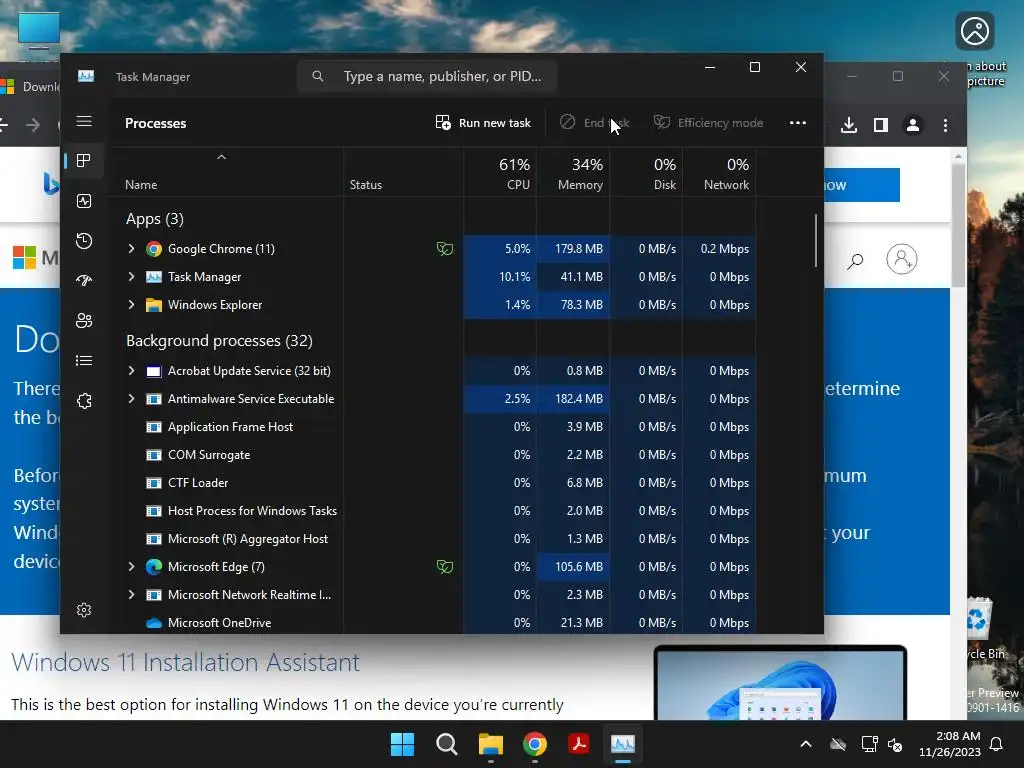Viewport: 1024px width, 768px height.
Task: Click the Efficiency mode button
Action: (x=709, y=123)
